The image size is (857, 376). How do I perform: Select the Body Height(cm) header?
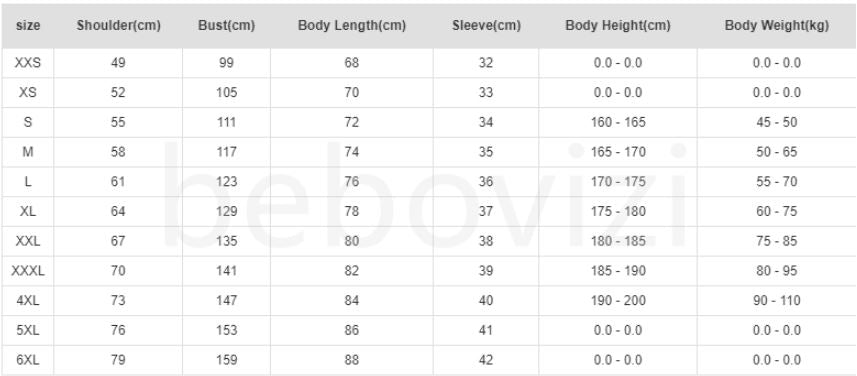(618, 26)
